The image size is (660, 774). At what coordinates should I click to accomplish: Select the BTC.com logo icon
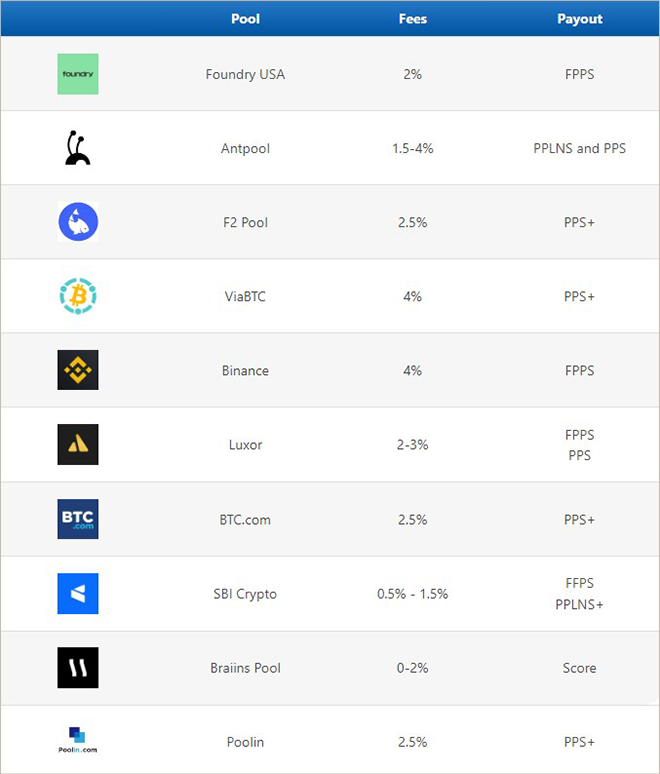[78, 519]
